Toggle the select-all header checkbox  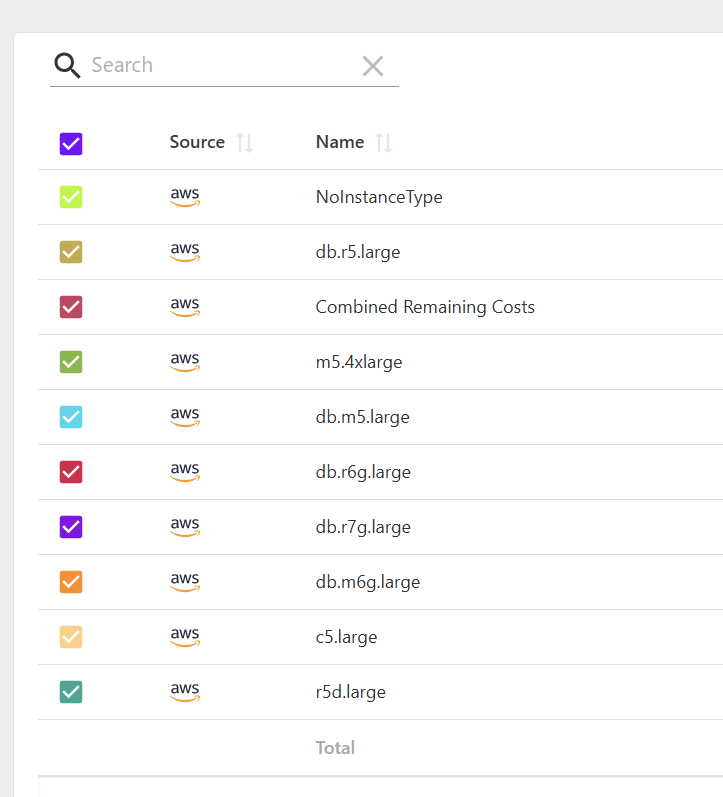pyautogui.click(x=71, y=144)
